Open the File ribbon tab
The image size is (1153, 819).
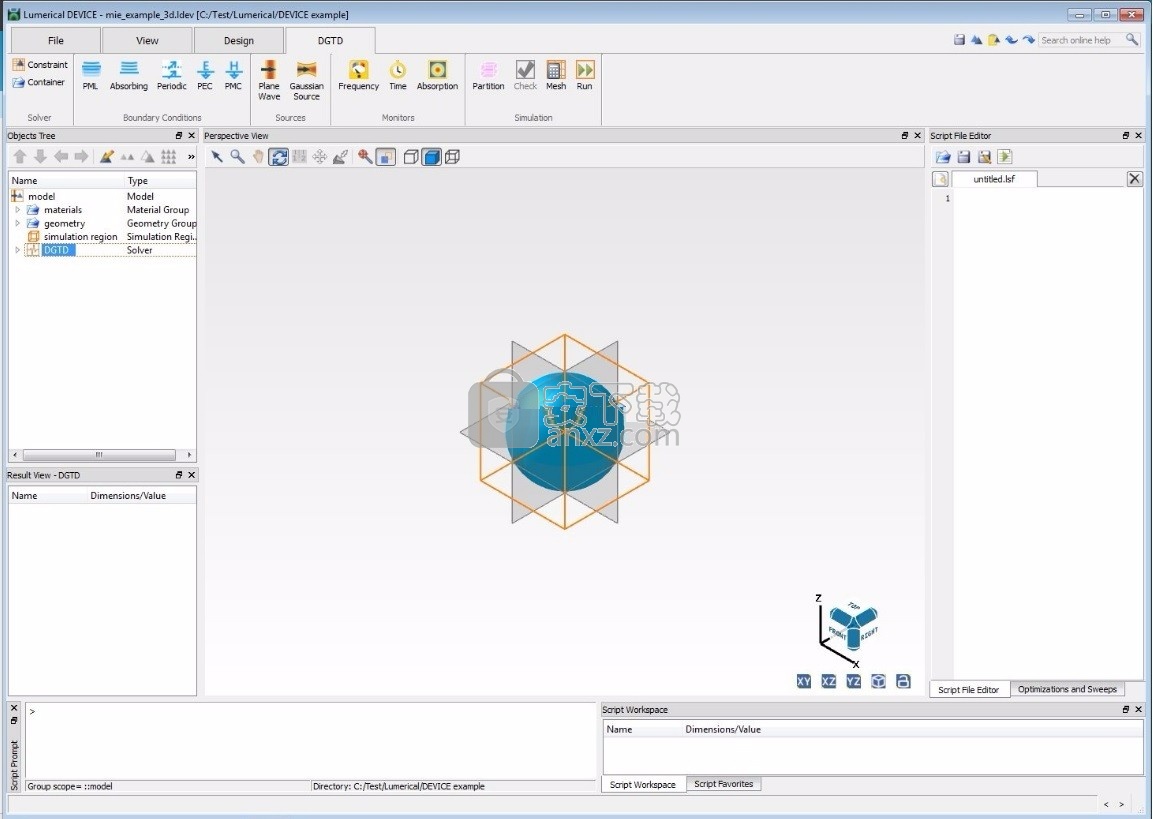pos(56,40)
